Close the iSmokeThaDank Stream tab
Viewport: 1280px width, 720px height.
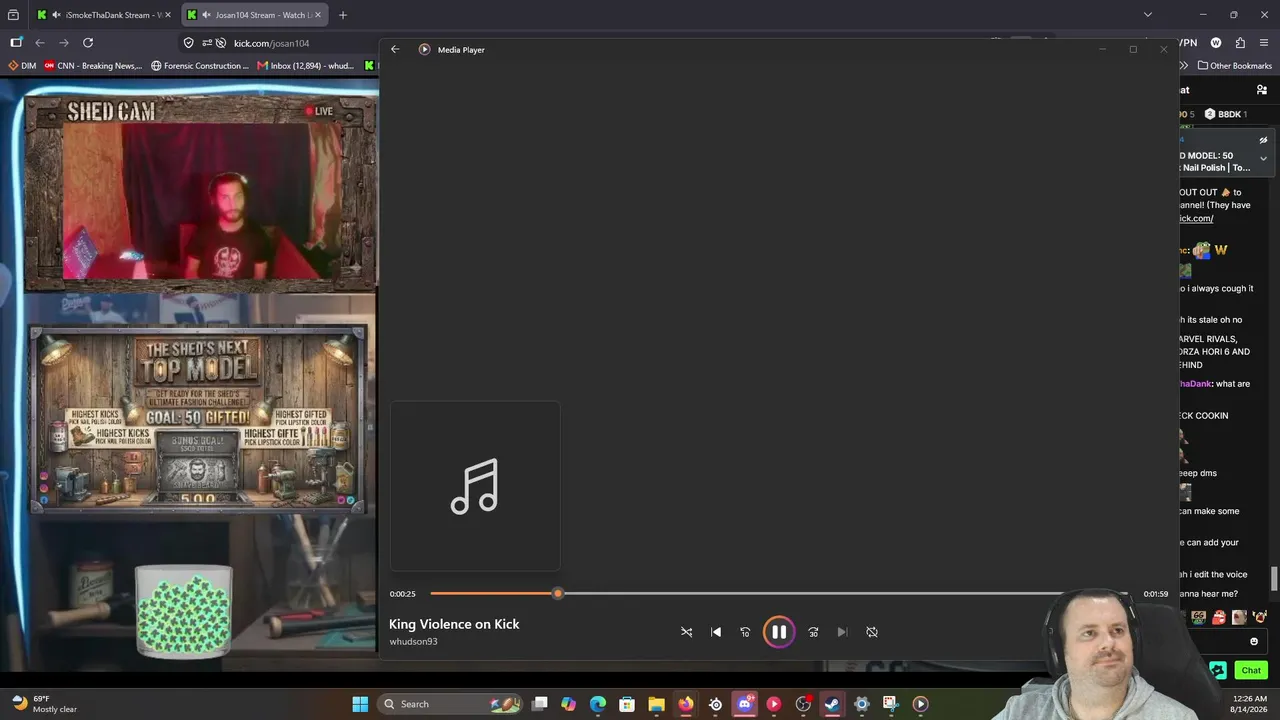[167, 15]
